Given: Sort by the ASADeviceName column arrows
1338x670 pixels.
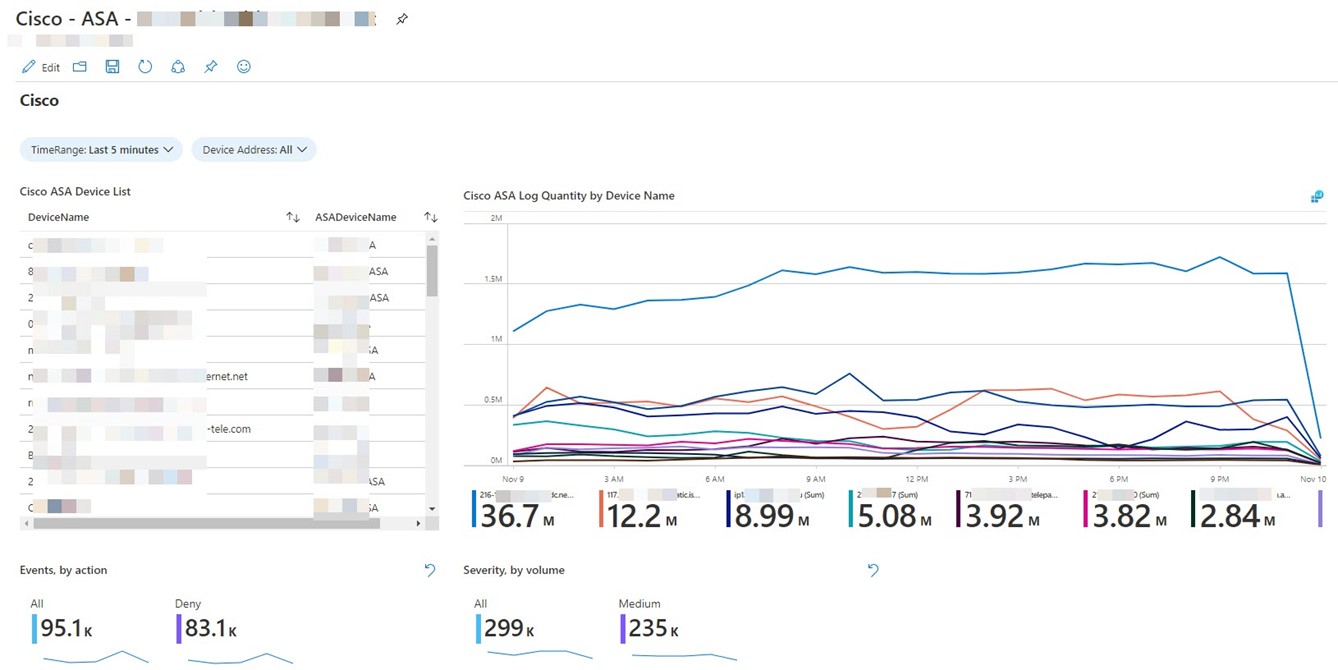Looking at the screenshot, I should coord(431,217).
